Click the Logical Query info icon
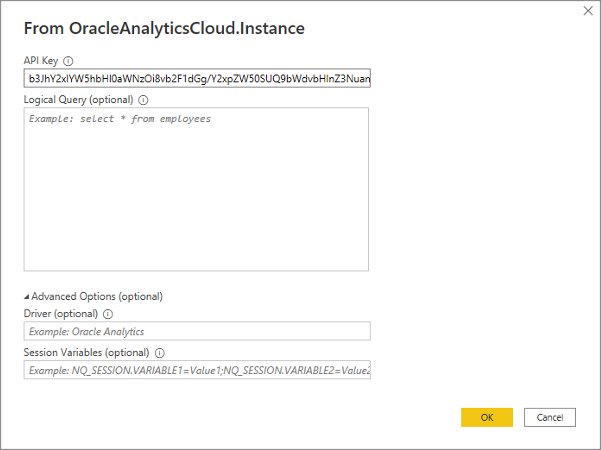The width and height of the screenshot is (601, 450). 143,100
